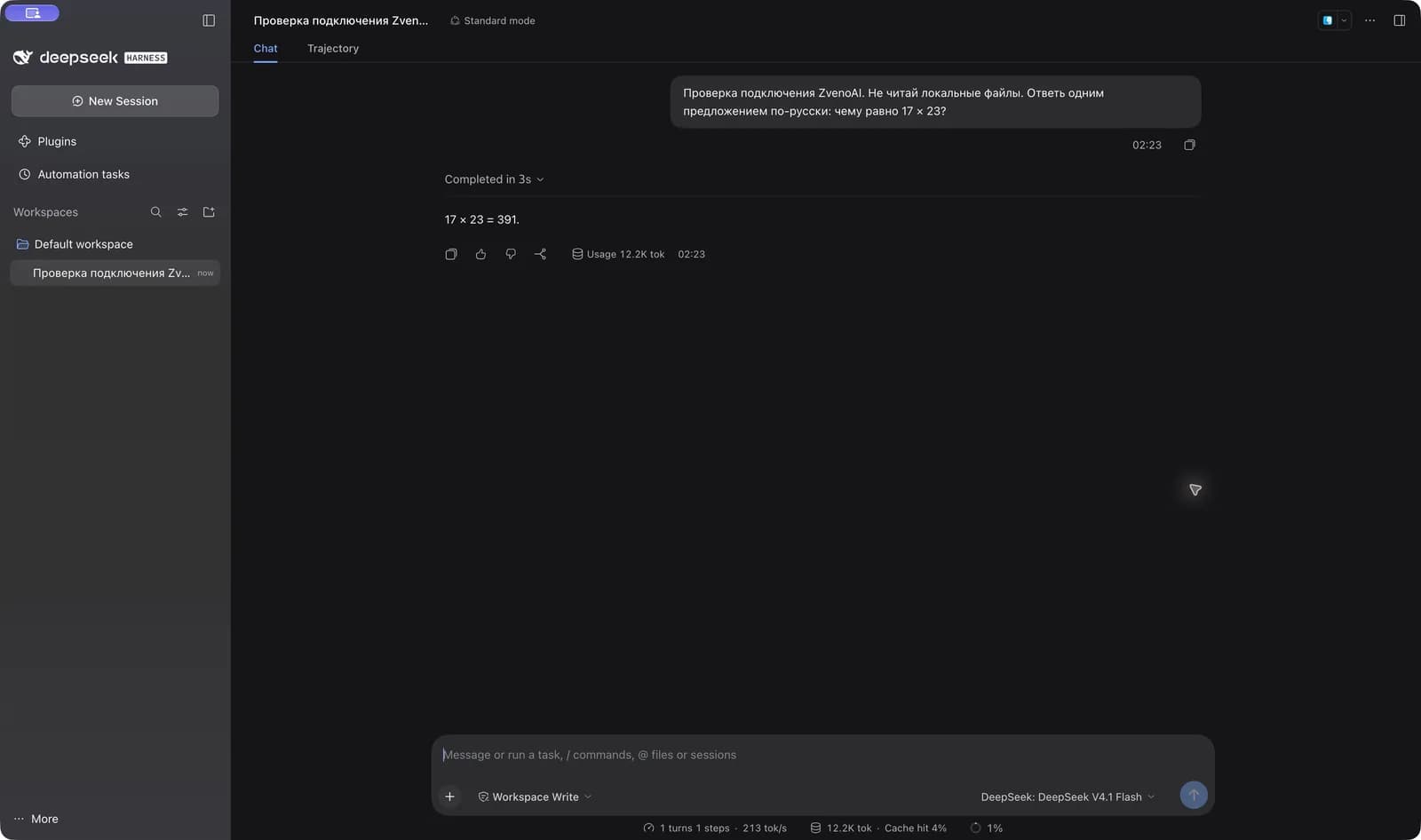Select the Проверка подключения session

115,273
